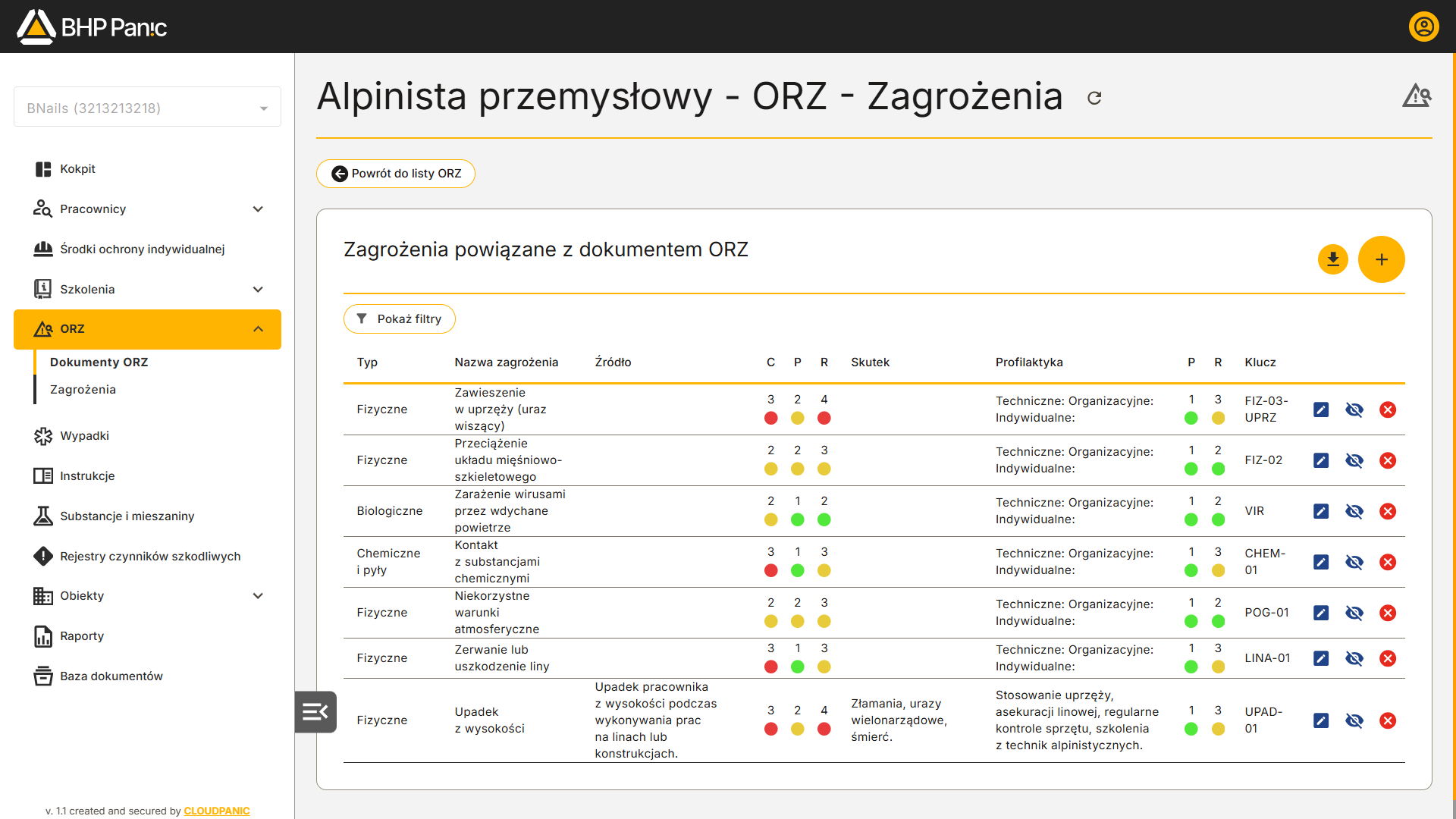Viewport: 1456px width, 819px height.
Task: Click the Nazwa zagrożenia column header
Action: coord(506,362)
